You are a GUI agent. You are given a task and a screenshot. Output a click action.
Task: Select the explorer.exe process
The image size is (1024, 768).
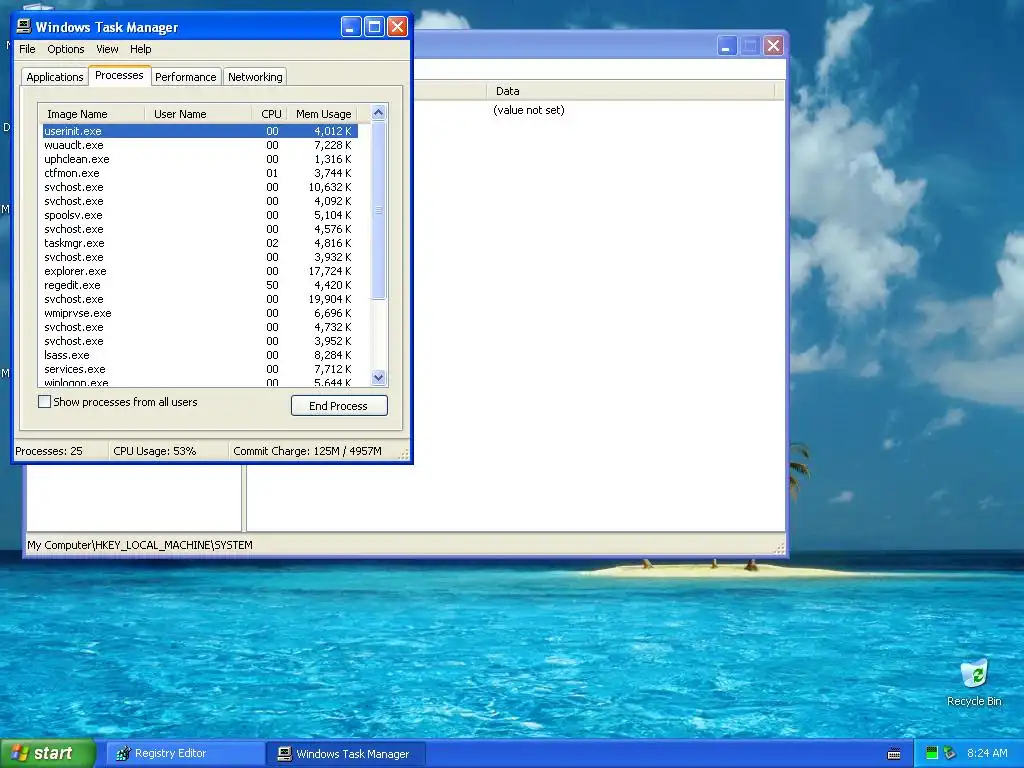pos(200,271)
